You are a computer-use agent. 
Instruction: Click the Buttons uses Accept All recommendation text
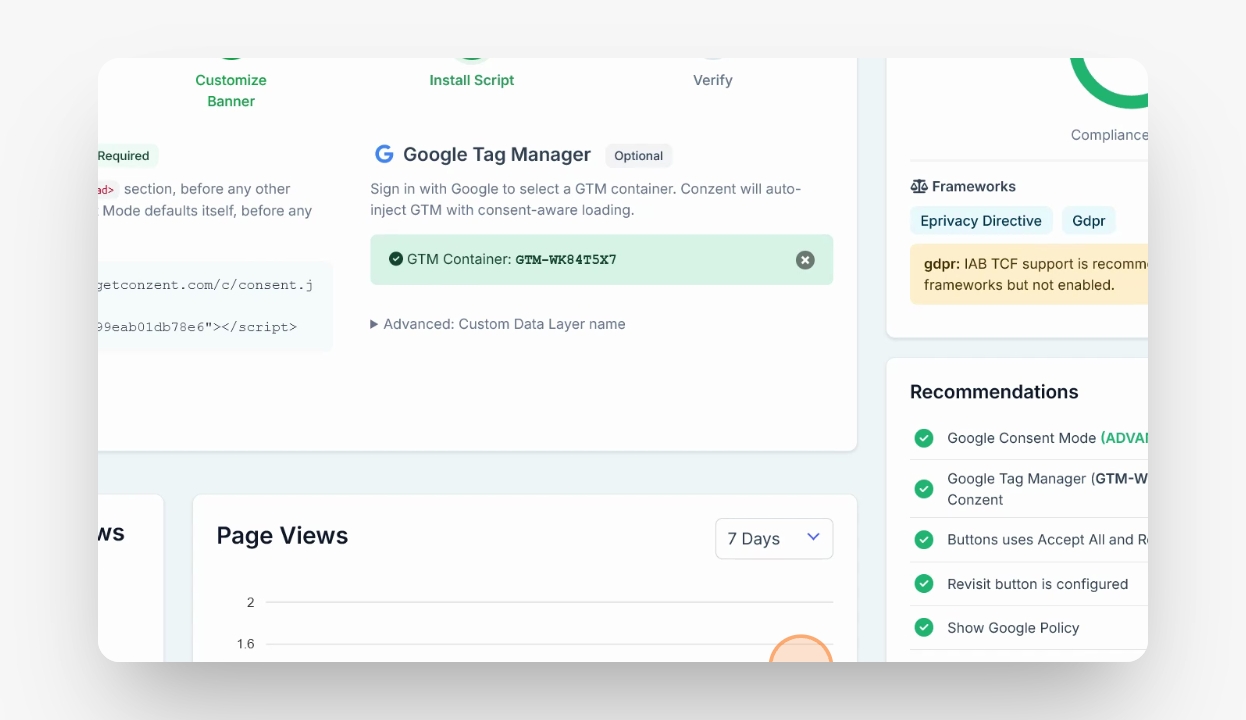[1047, 539]
